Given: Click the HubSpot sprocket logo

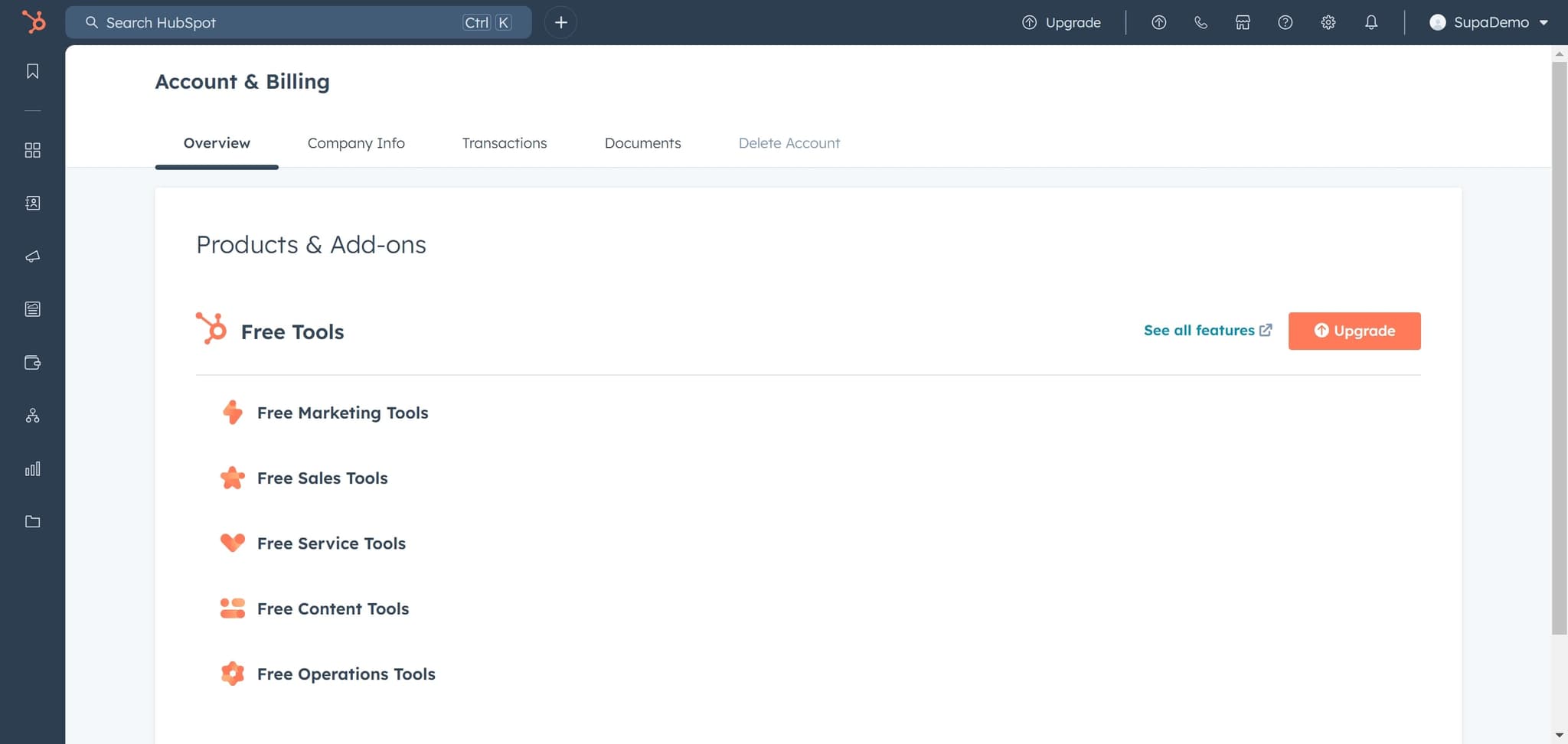Looking at the screenshot, I should (x=33, y=21).
